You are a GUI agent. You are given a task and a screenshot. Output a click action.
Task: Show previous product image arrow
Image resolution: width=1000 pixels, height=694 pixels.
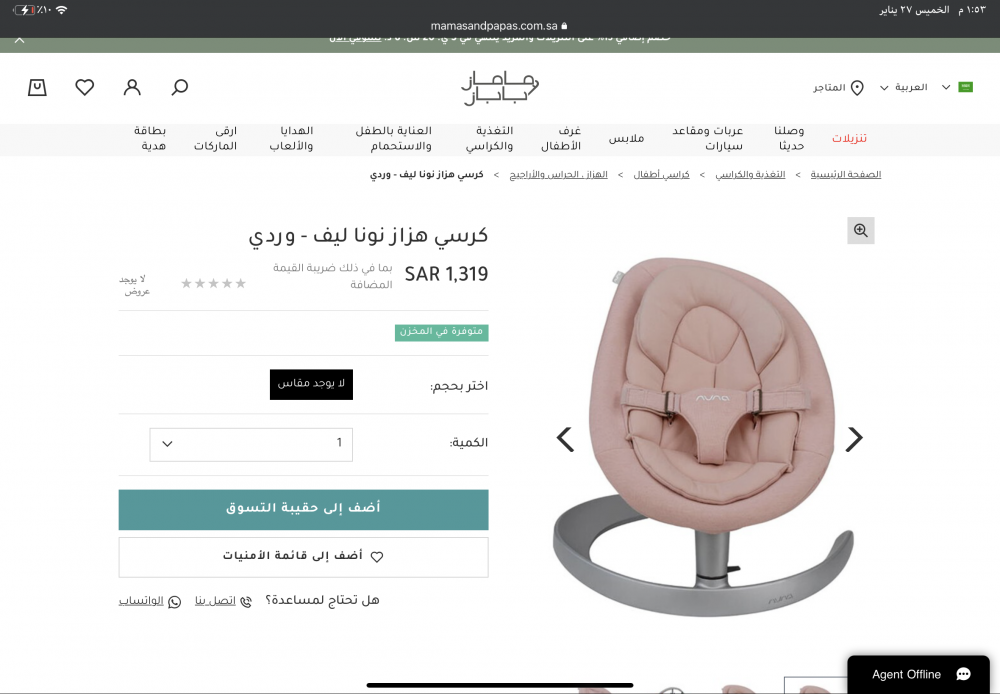(x=565, y=439)
